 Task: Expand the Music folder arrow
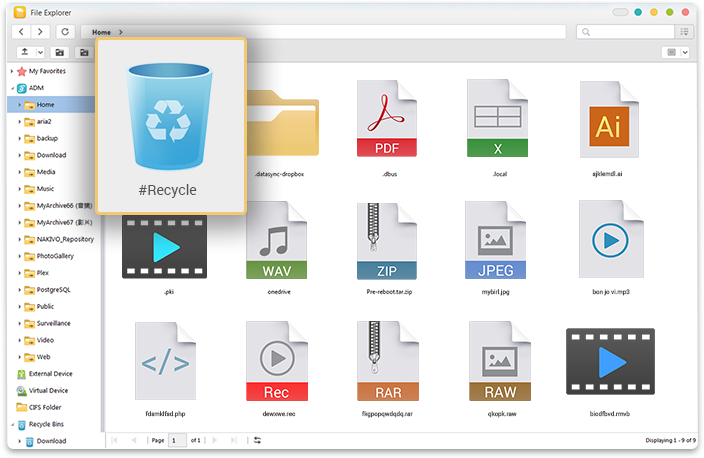point(19,189)
